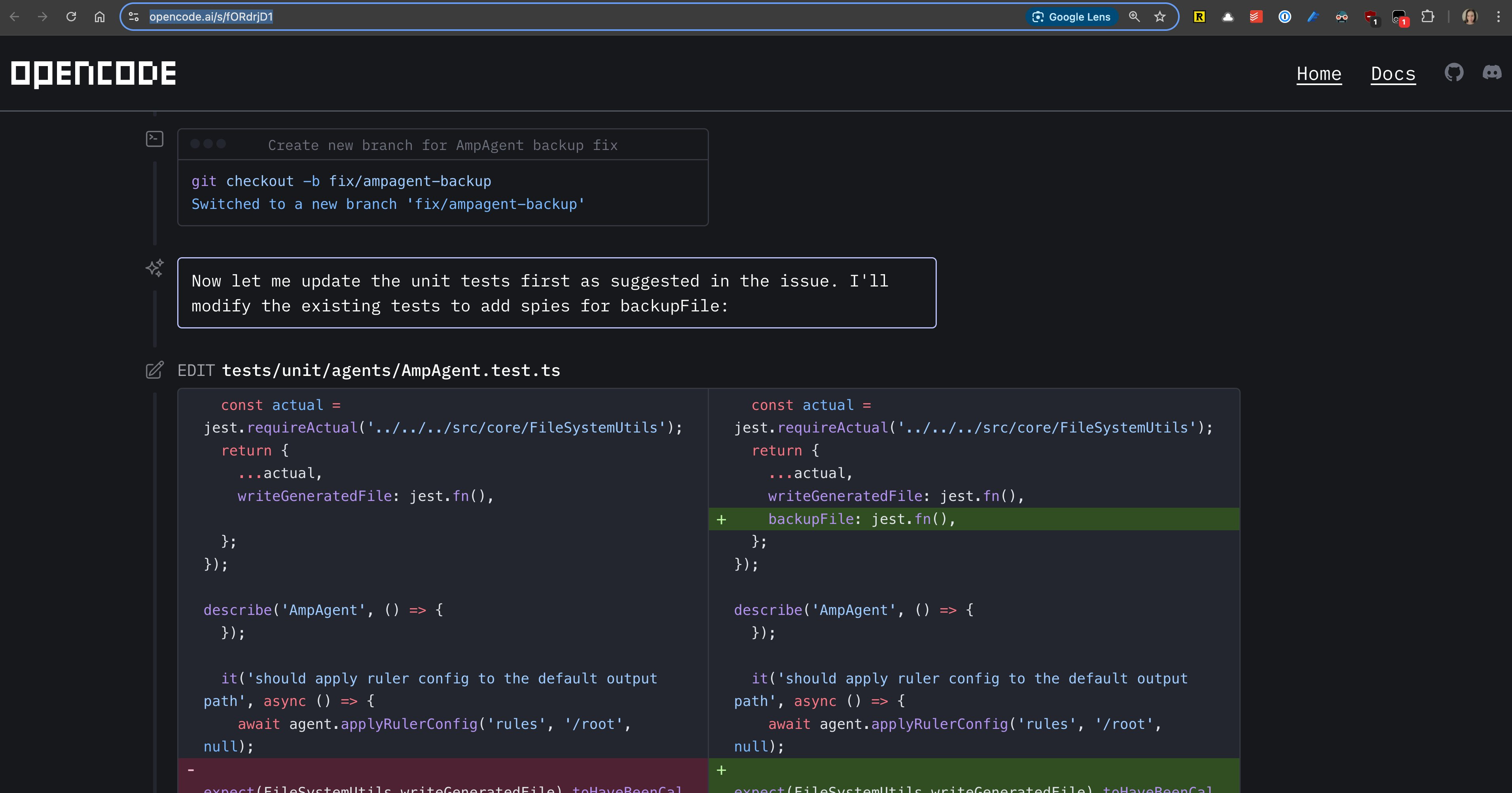This screenshot has height=793, width=1512.
Task: Open the 1Password extension
Action: (1285, 17)
